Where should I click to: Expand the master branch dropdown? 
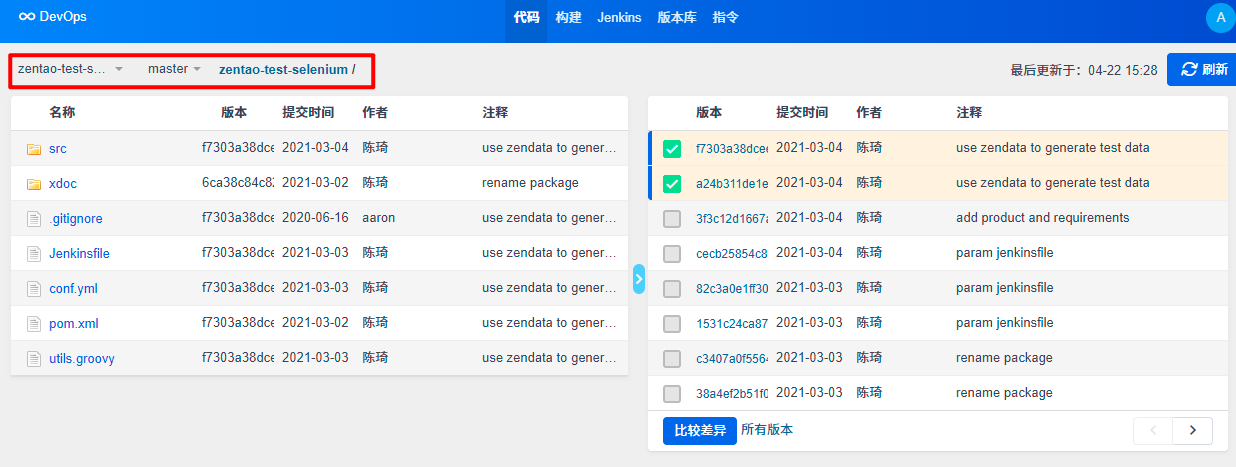pyautogui.click(x=174, y=70)
